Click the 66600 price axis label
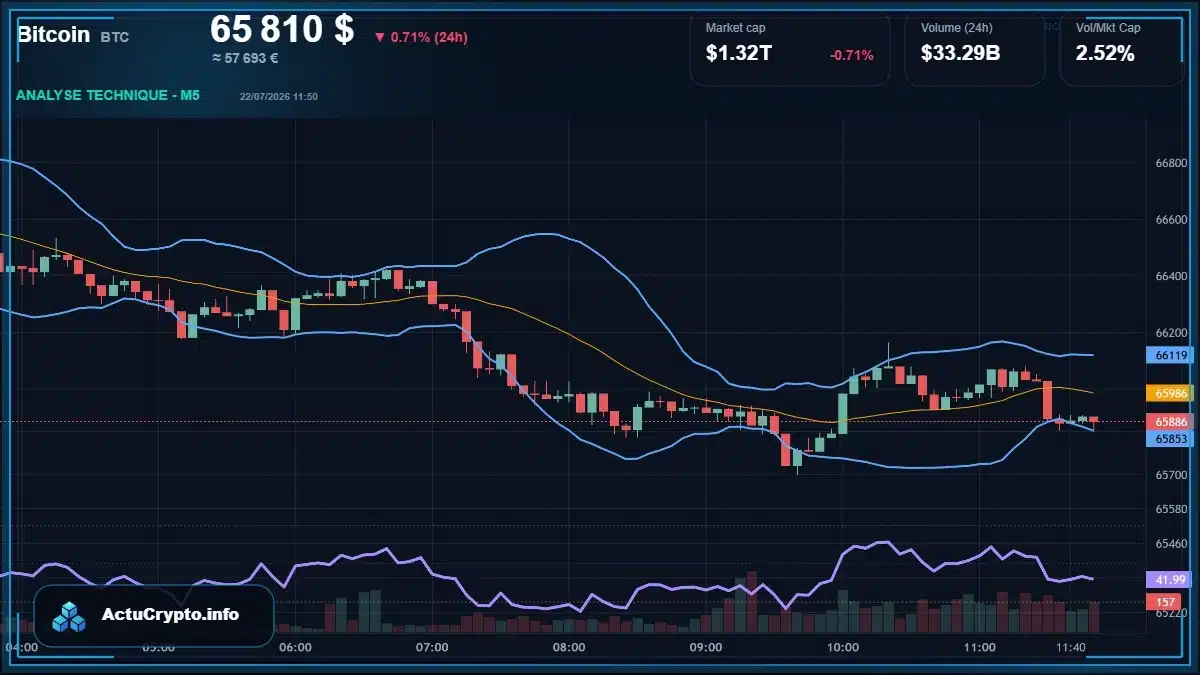 pyautogui.click(x=1171, y=220)
